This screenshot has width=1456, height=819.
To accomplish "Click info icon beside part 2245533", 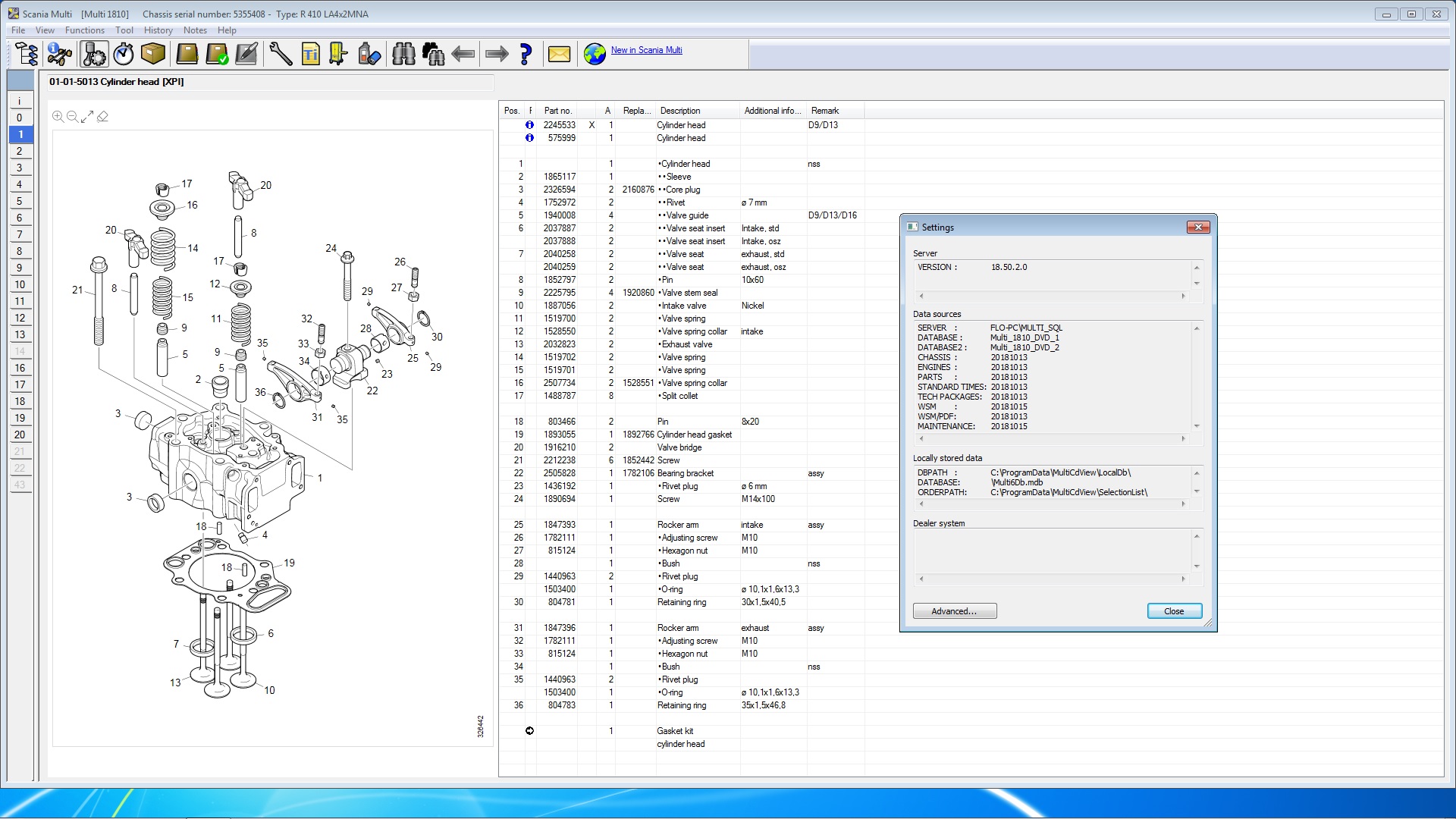I will [x=529, y=125].
